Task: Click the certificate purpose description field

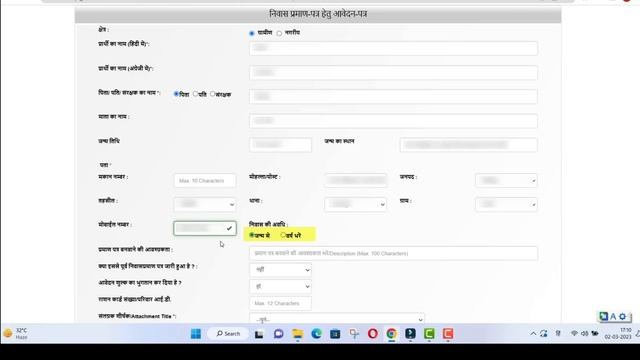Action: tap(393, 253)
